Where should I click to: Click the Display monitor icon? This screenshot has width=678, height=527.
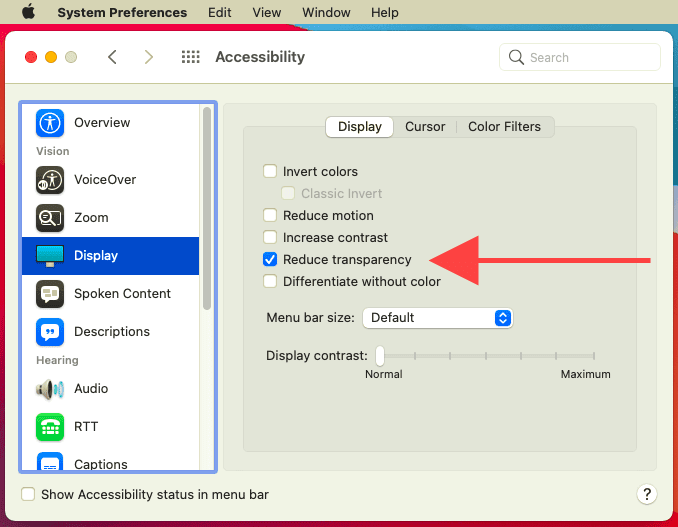50,256
